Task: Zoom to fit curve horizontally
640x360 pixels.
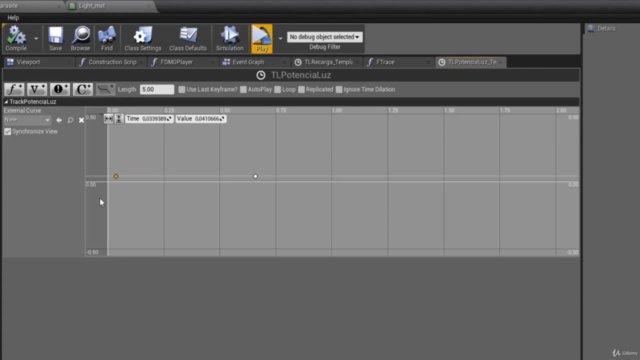Action: [x=108, y=119]
